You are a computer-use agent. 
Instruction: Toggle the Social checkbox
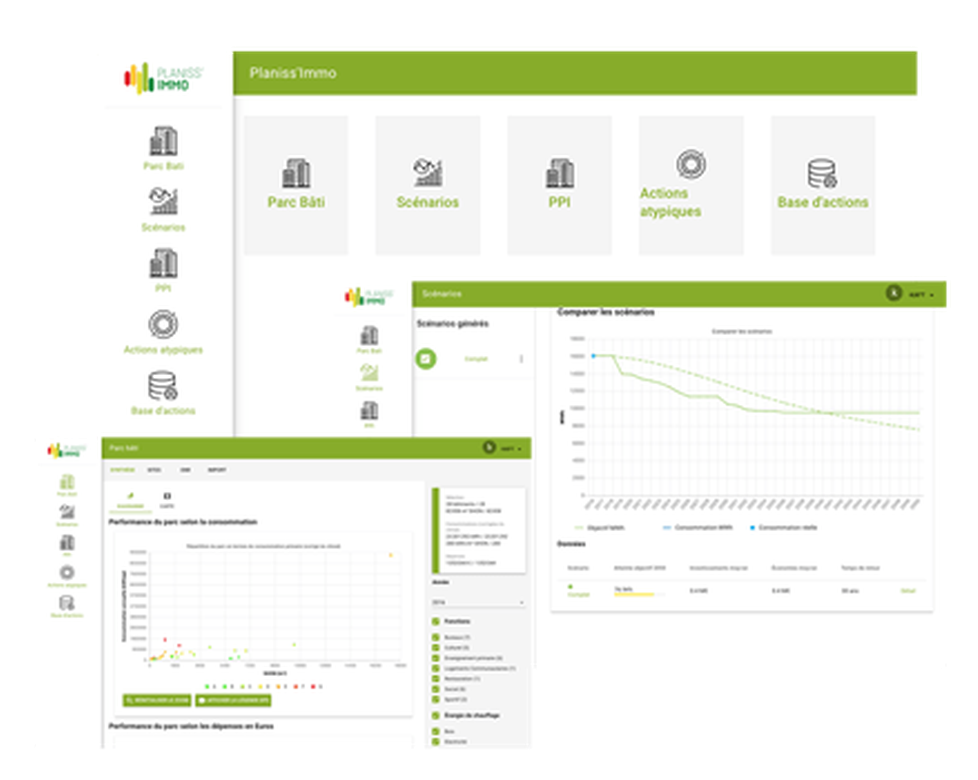point(436,689)
